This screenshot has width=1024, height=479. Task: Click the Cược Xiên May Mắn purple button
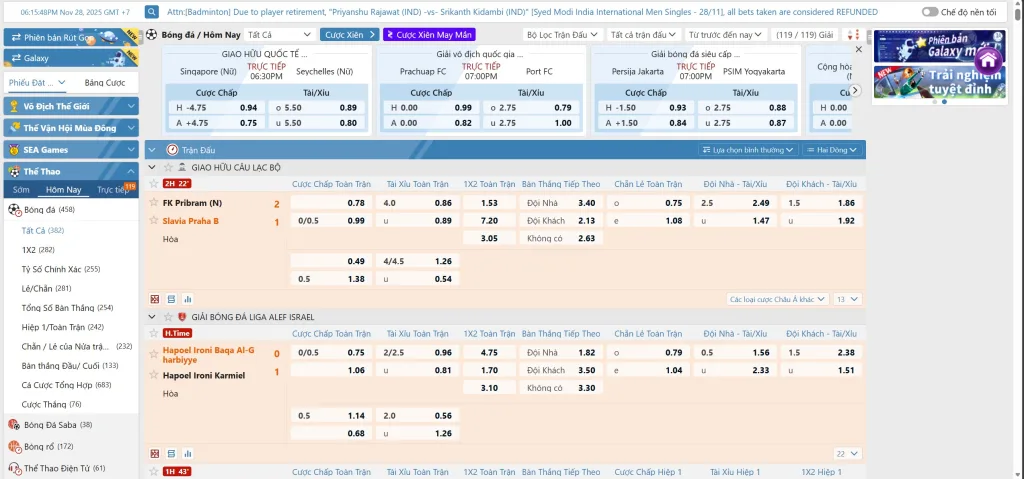pyautogui.click(x=430, y=34)
